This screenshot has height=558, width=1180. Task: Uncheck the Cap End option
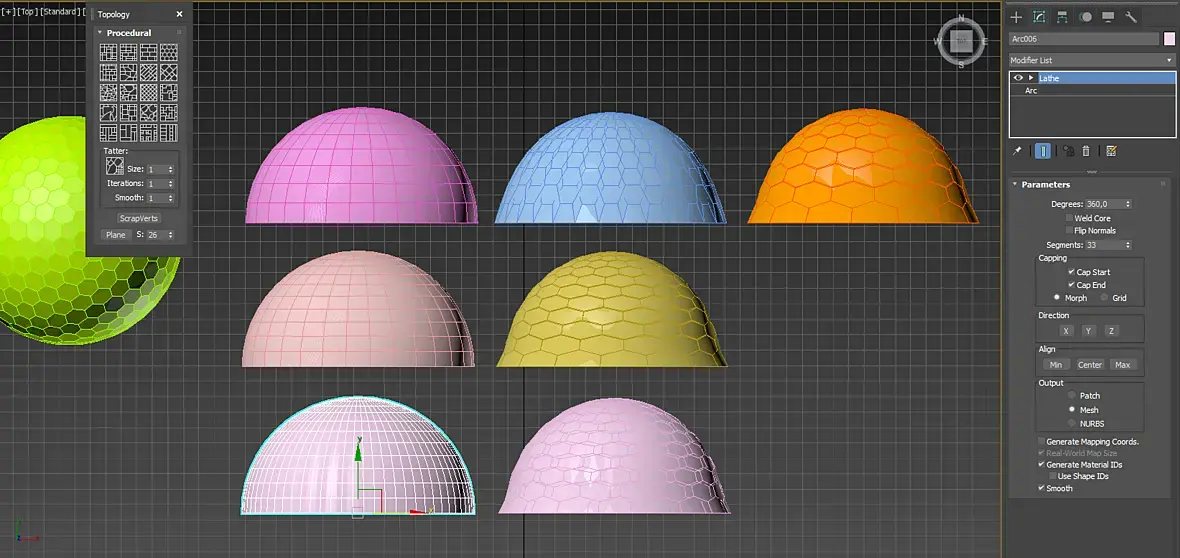[1072, 285]
